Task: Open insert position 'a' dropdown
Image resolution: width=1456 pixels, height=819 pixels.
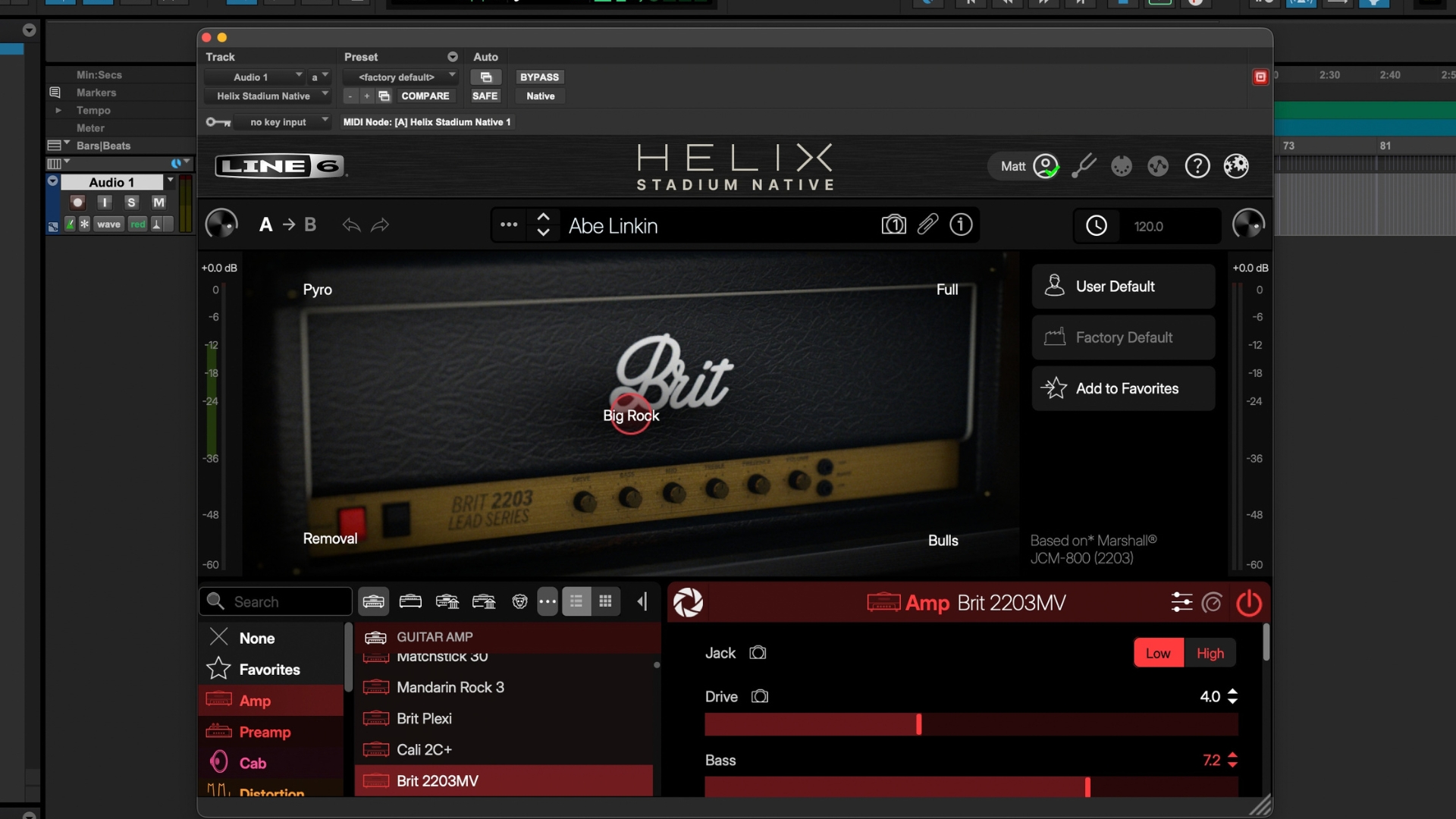Action: point(319,77)
